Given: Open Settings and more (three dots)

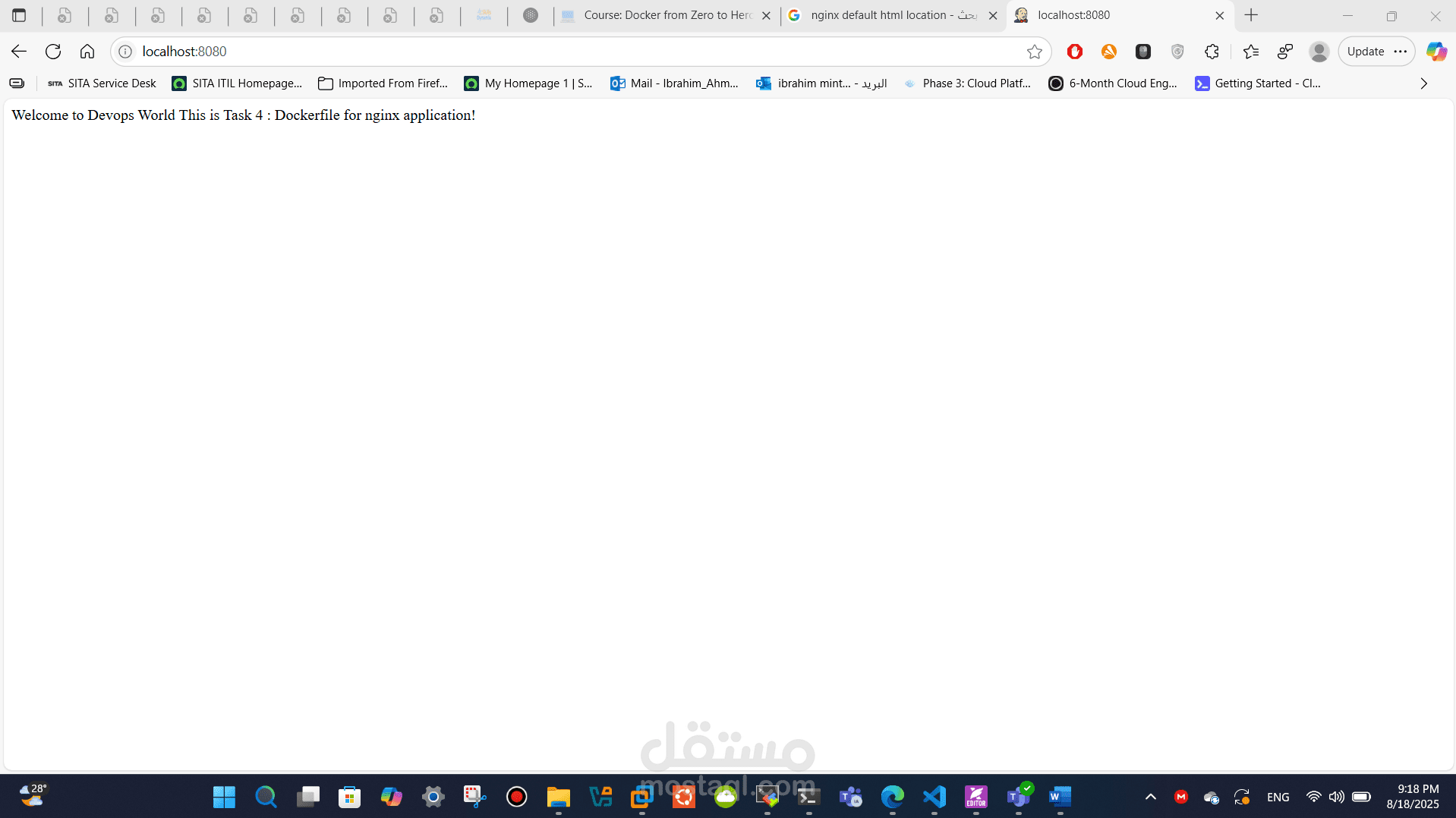Looking at the screenshot, I should pos(1401,52).
